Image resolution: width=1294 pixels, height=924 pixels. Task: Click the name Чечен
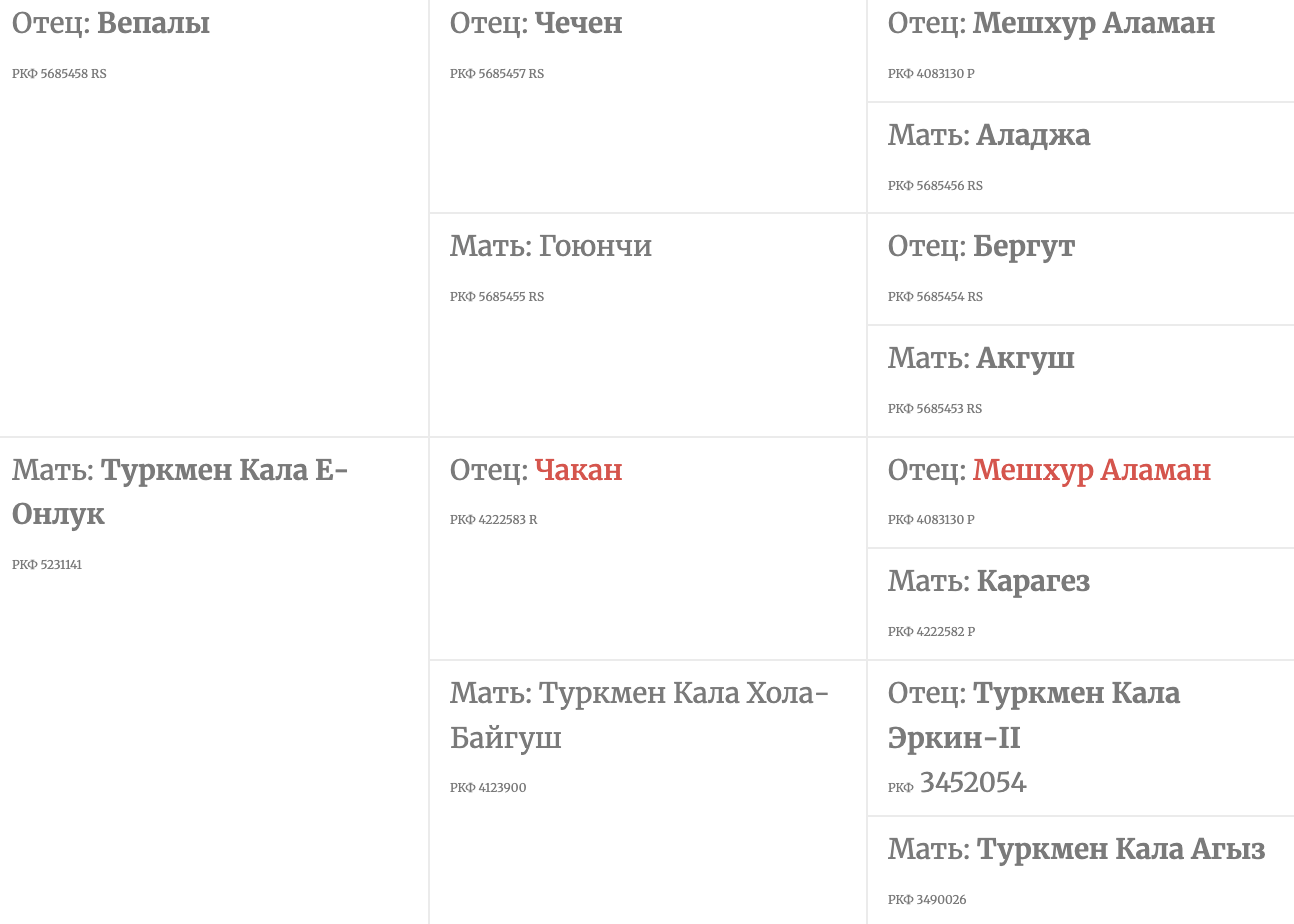pyautogui.click(x=578, y=23)
